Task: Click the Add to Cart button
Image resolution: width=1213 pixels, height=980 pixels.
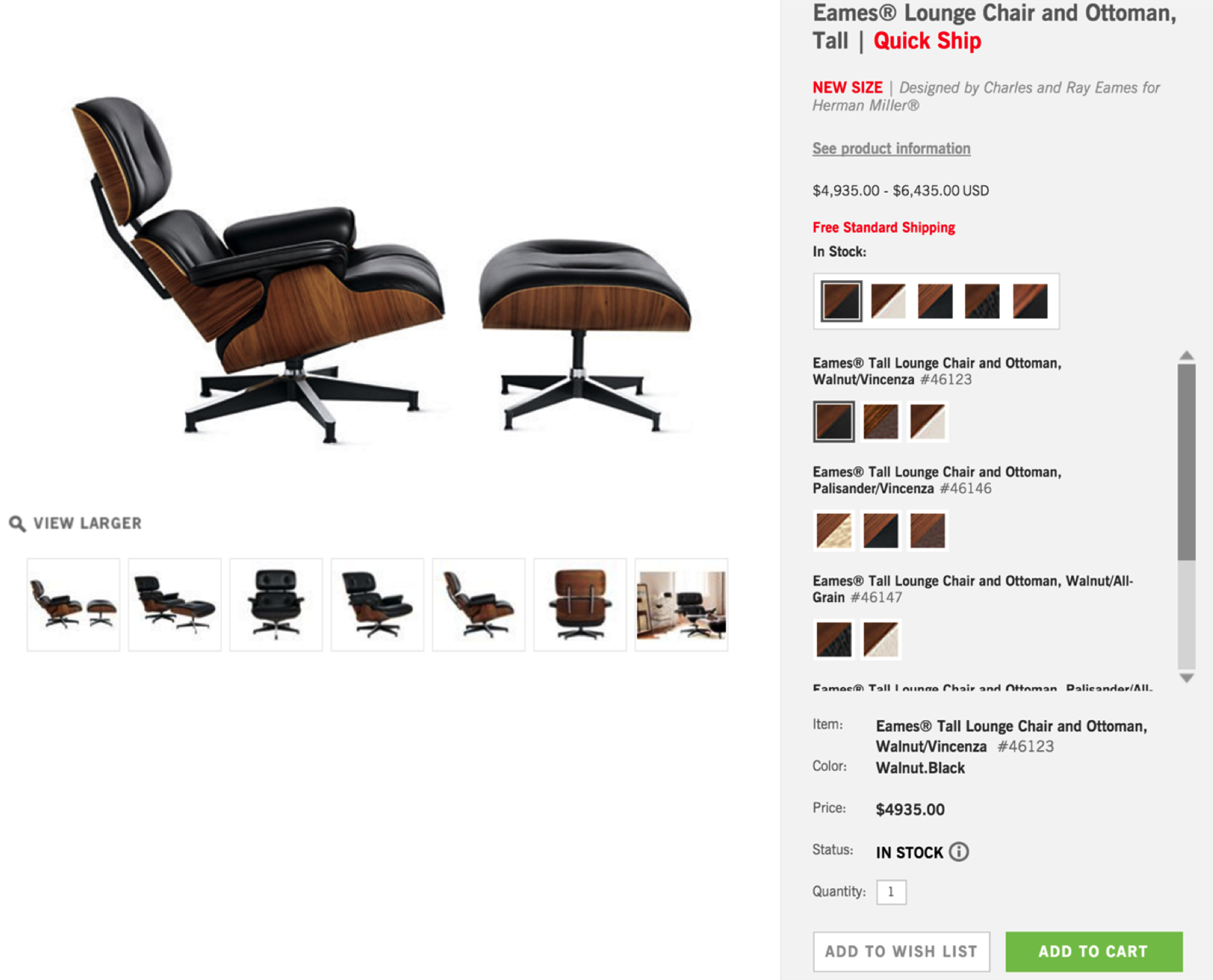Action: [1094, 951]
